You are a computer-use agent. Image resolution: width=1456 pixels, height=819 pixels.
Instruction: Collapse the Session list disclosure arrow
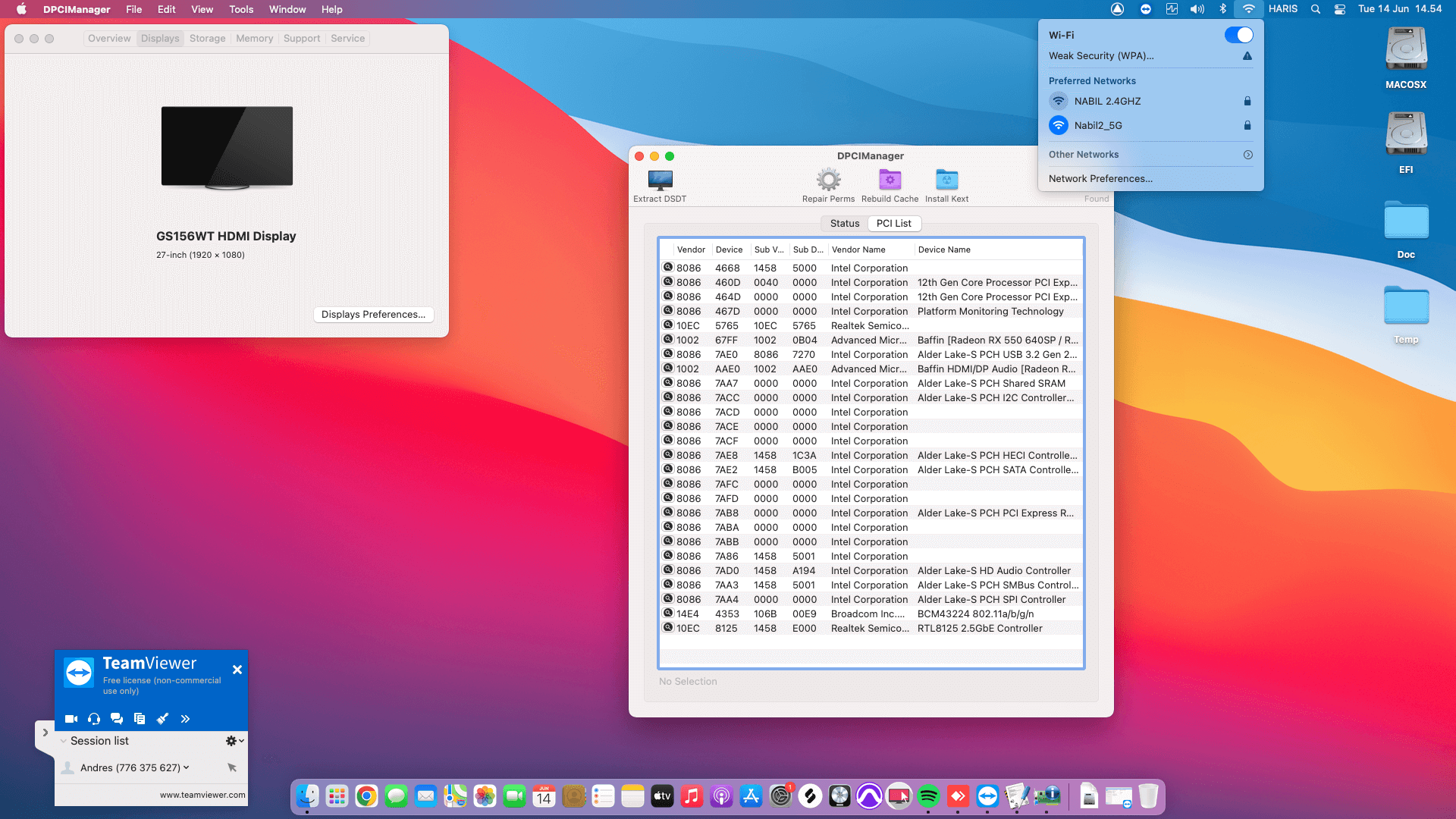63,741
